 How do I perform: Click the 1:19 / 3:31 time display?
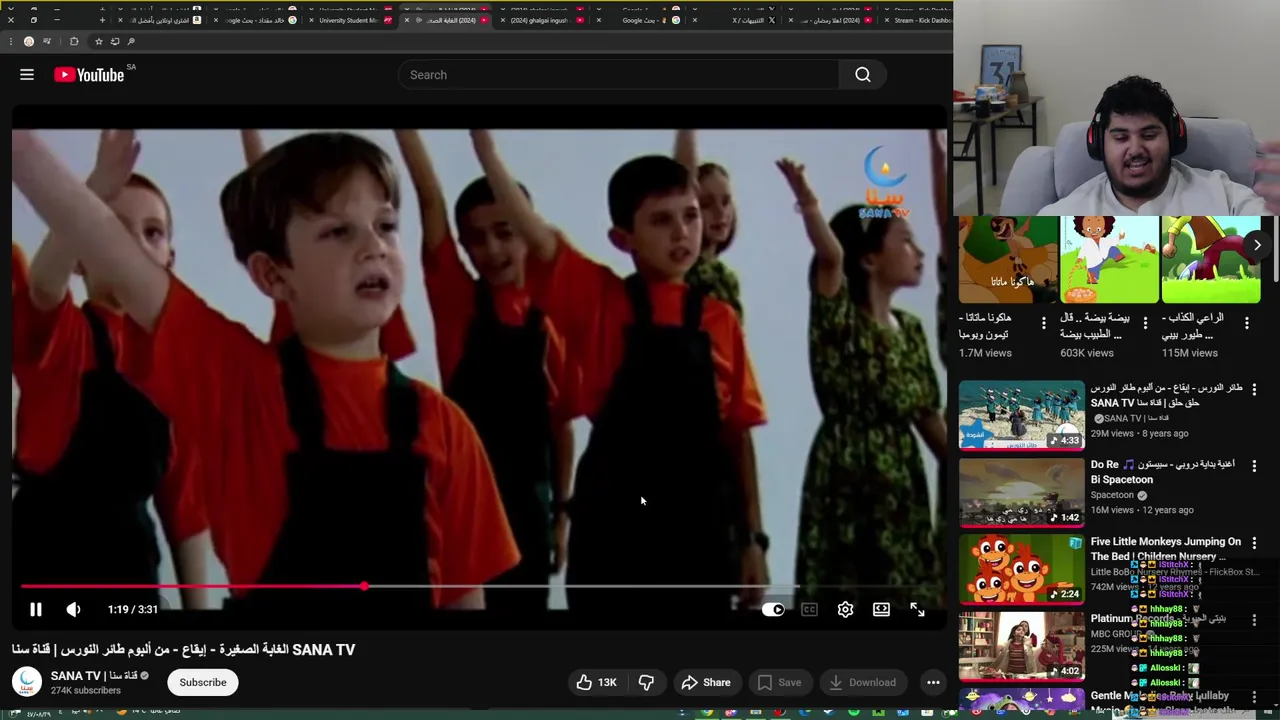132,609
